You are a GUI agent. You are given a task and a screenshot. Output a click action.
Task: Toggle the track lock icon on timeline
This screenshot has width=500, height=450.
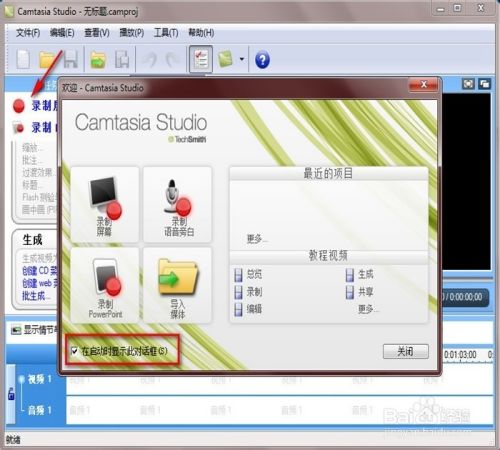coord(11,394)
